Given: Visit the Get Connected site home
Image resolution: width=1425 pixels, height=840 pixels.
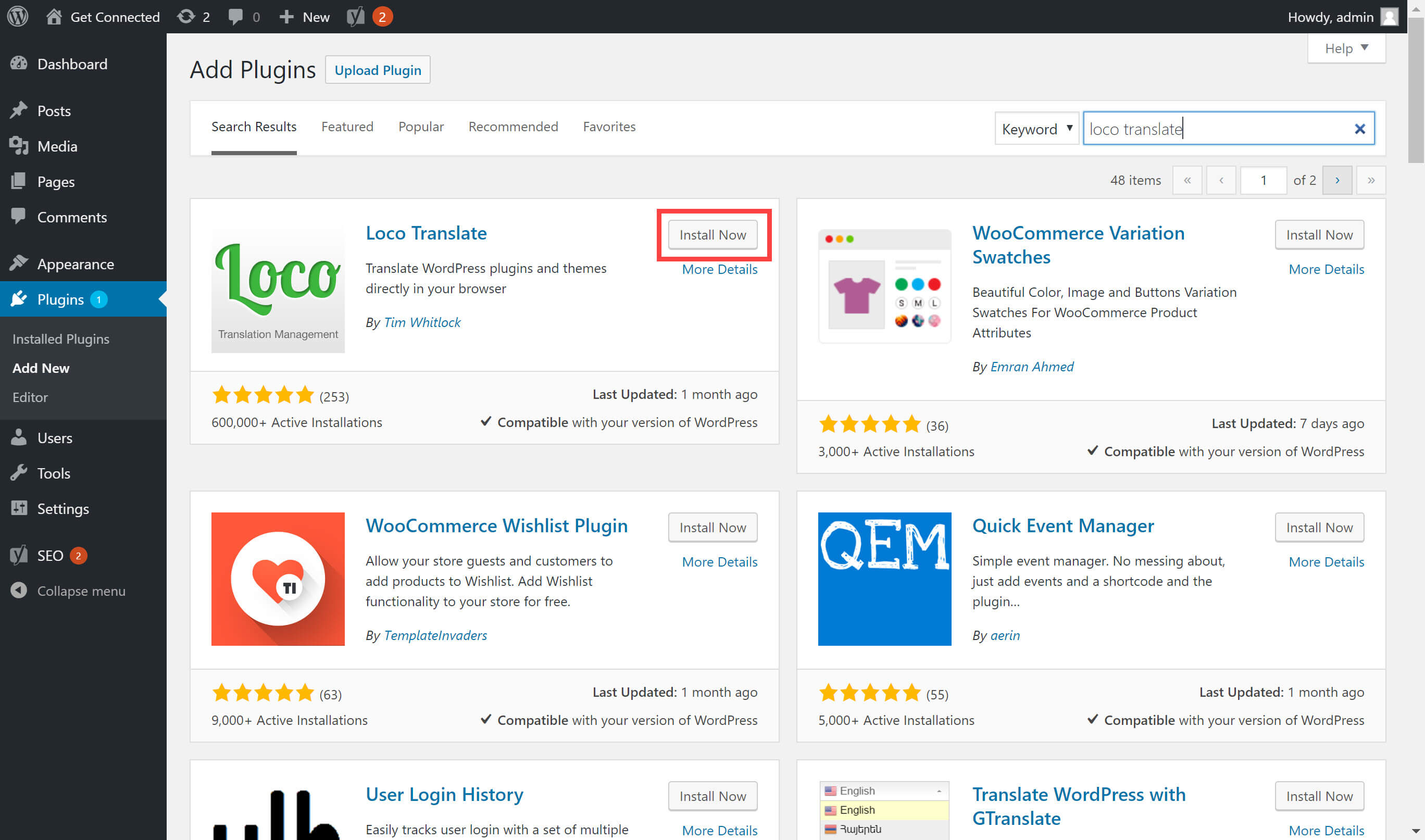Looking at the screenshot, I should [103, 17].
